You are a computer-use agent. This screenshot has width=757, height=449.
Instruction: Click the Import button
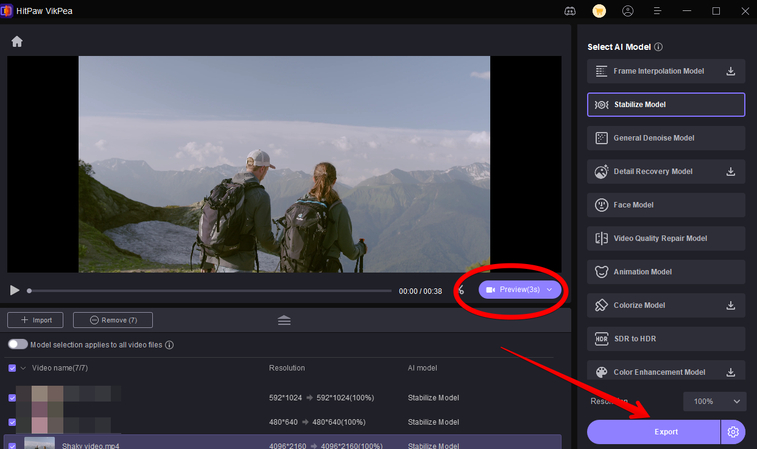(x=35, y=320)
